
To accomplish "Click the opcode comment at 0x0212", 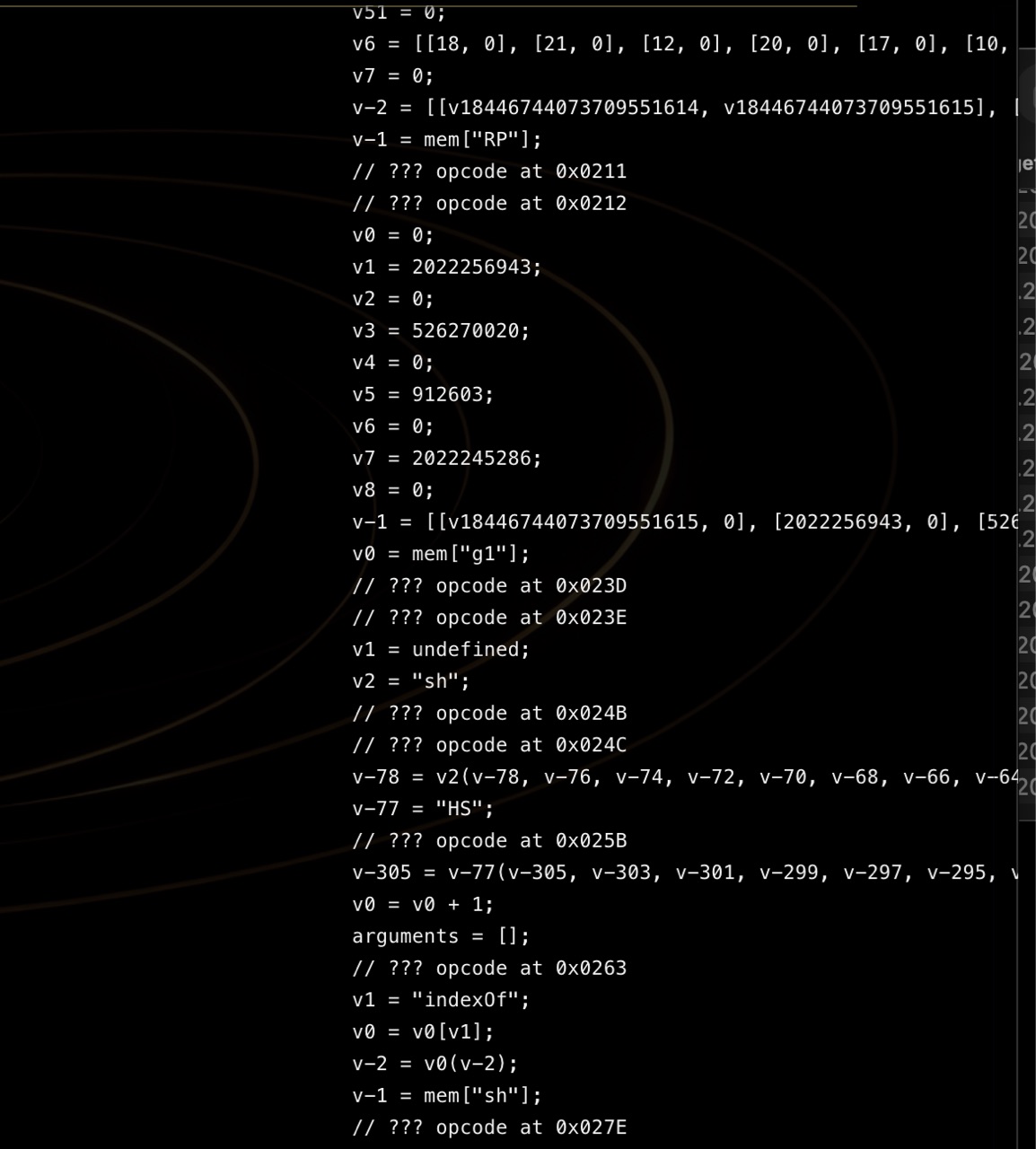I will tap(489, 204).
